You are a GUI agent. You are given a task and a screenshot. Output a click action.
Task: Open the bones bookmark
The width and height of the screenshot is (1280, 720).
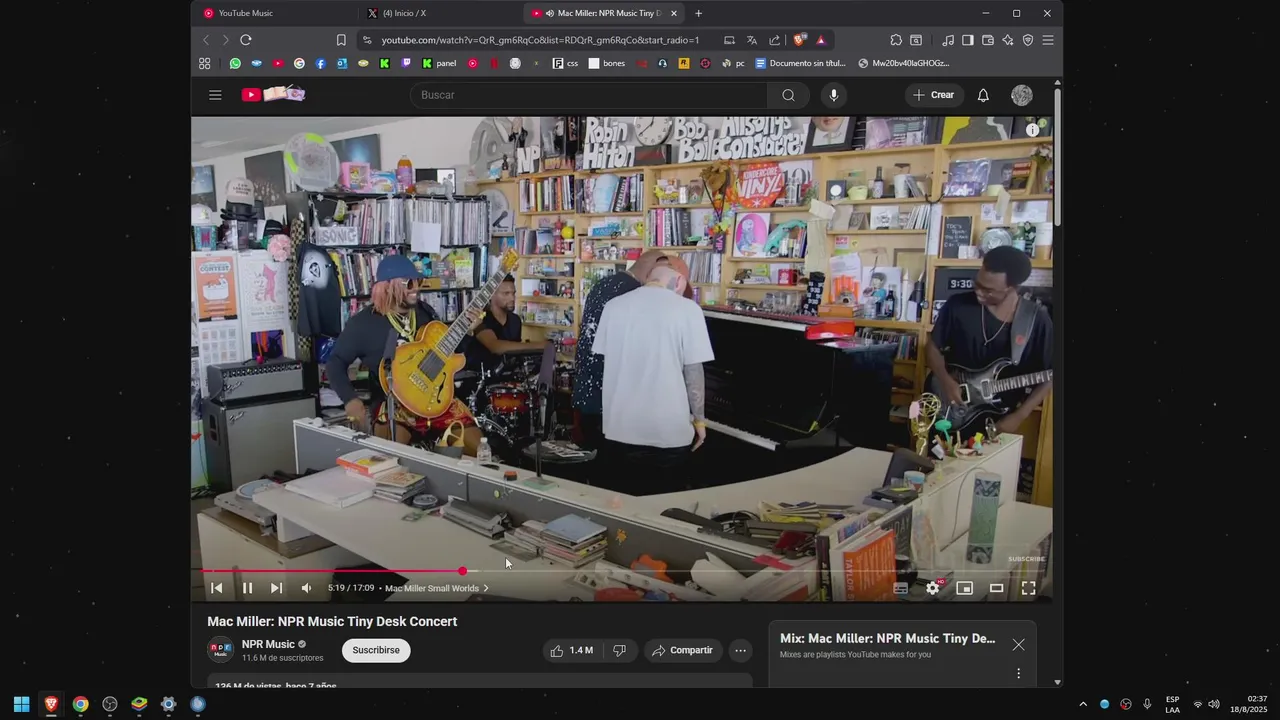point(606,63)
